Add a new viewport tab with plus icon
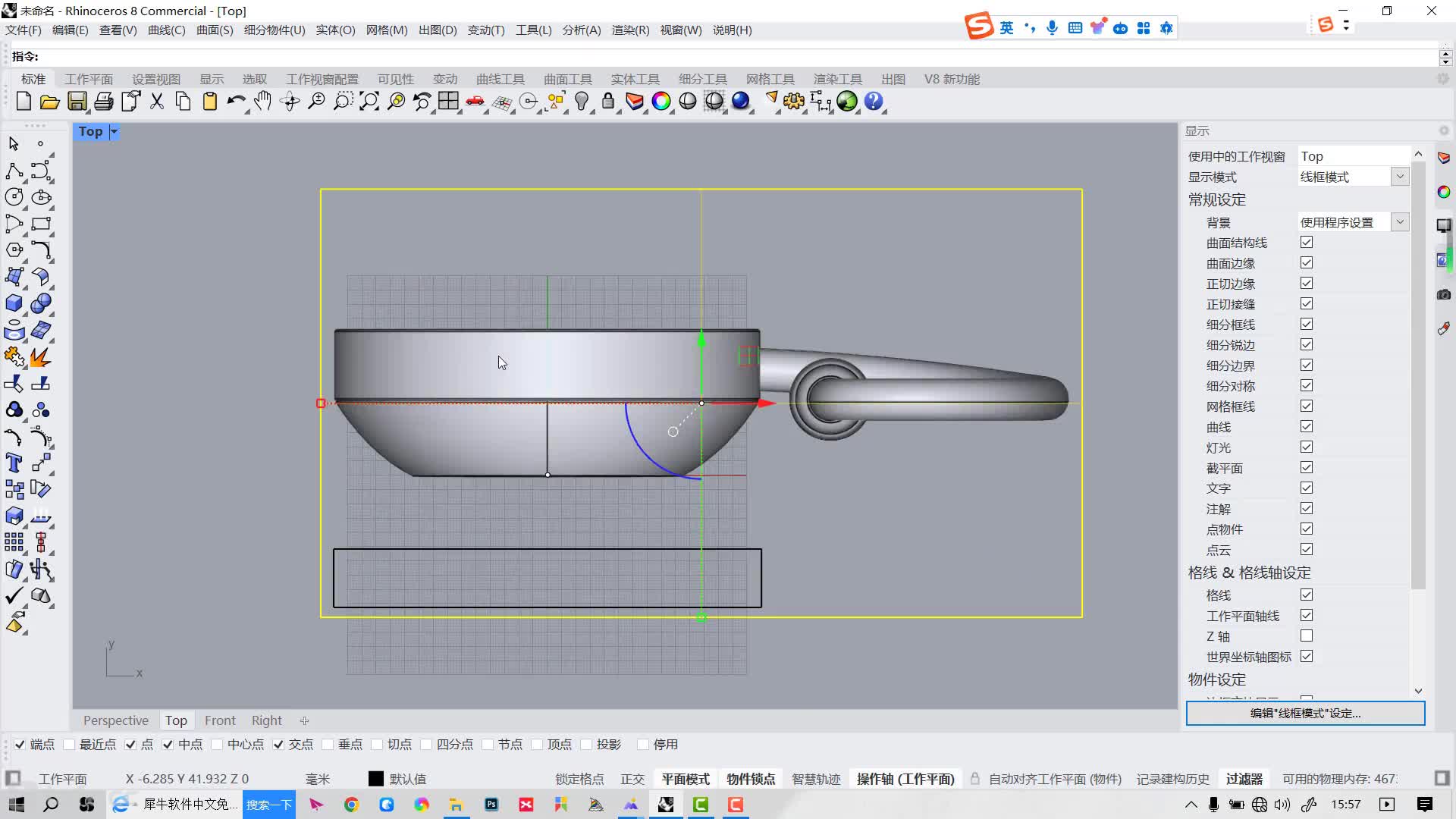Image resolution: width=1456 pixels, height=819 pixels. (x=304, y=721)
